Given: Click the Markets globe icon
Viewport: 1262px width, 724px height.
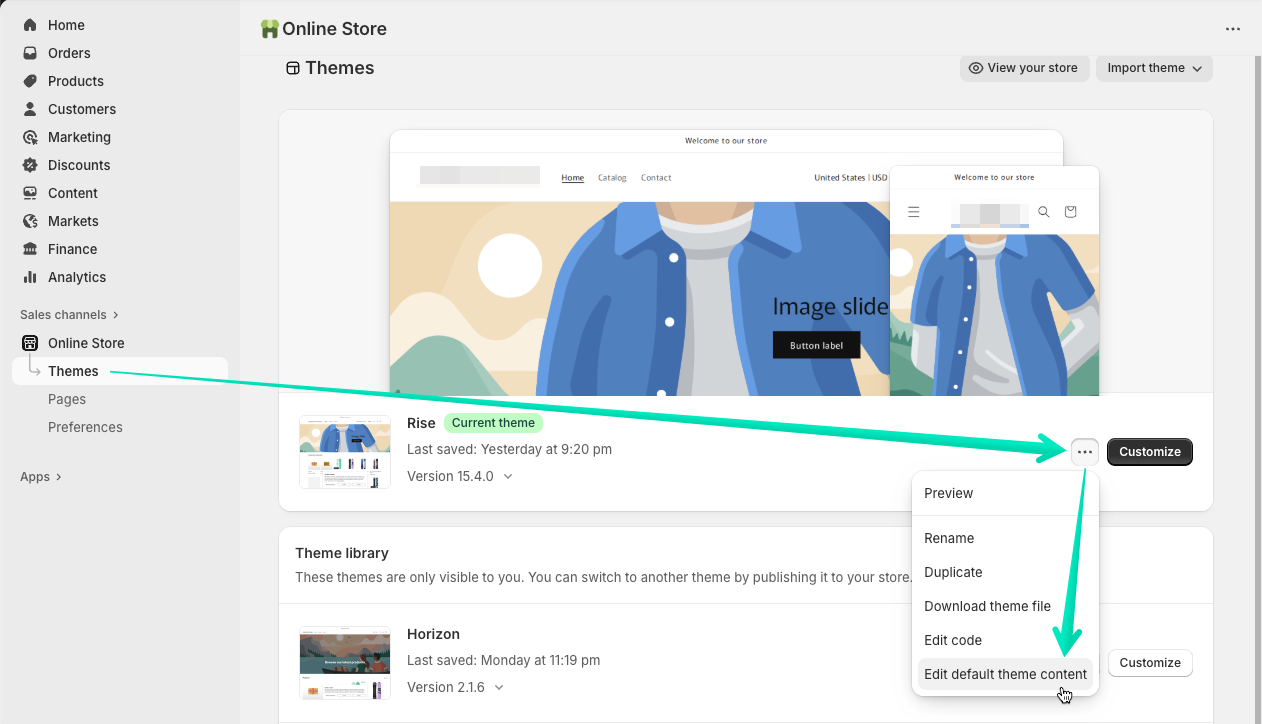Looking at the screenshot, I should pos(30,221).
